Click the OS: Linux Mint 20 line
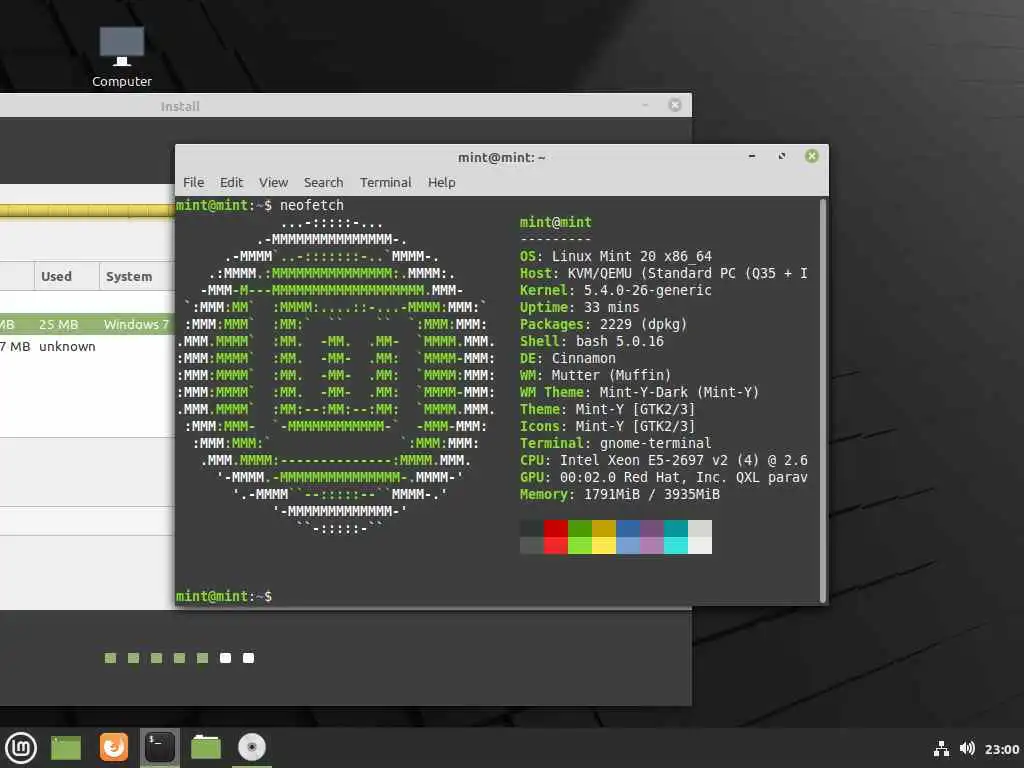The width and height of the screenshot is (1024, 768). point(616,257)
